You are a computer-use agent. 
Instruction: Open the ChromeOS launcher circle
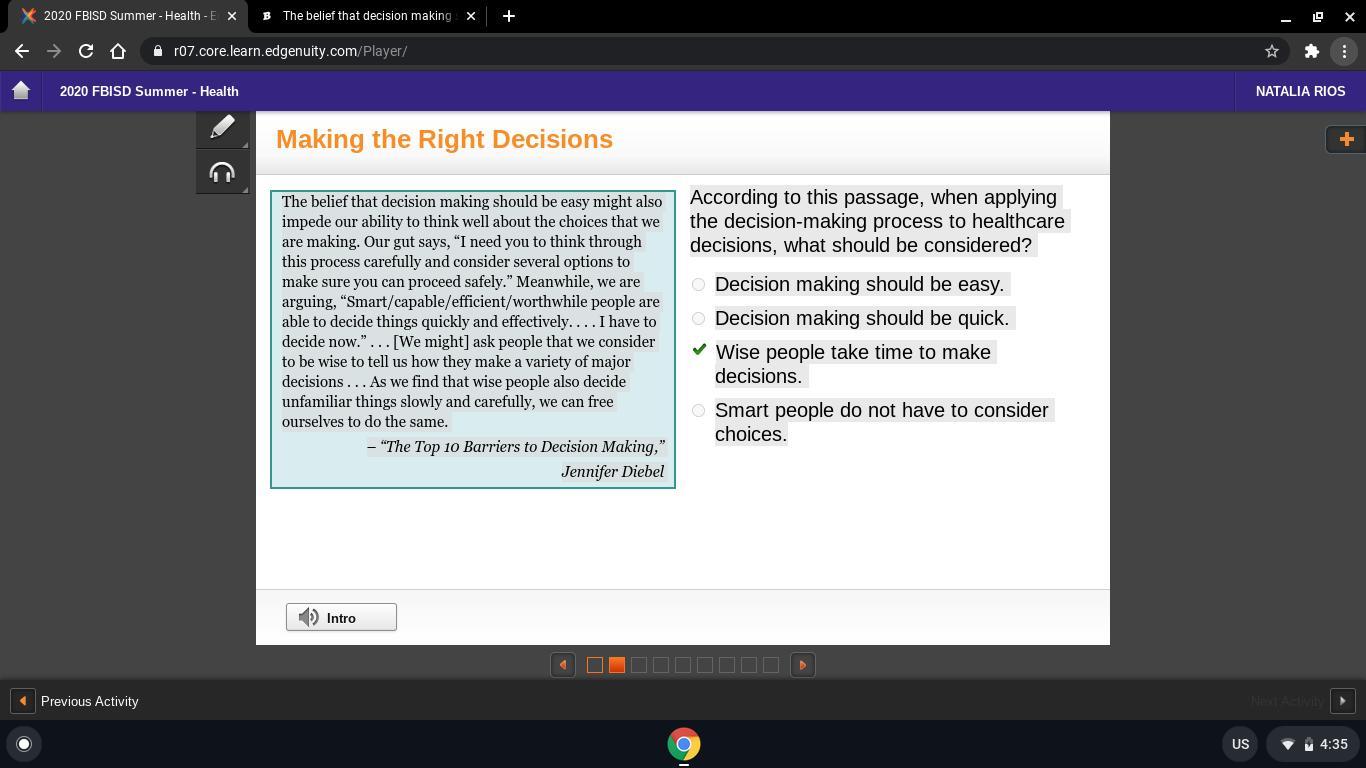tap(24, 744)
